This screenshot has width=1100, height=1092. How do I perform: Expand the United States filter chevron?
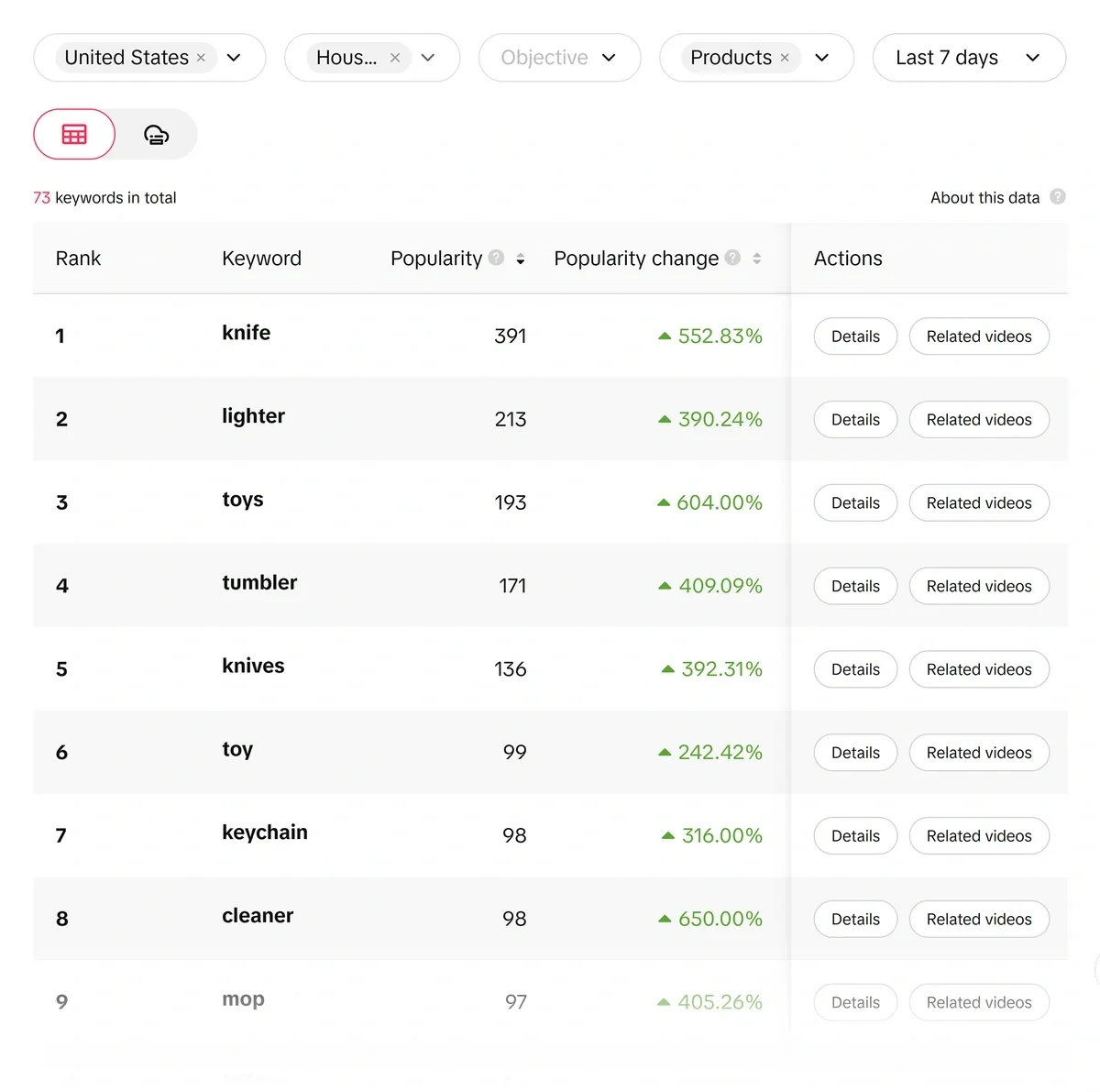[234, 57]
